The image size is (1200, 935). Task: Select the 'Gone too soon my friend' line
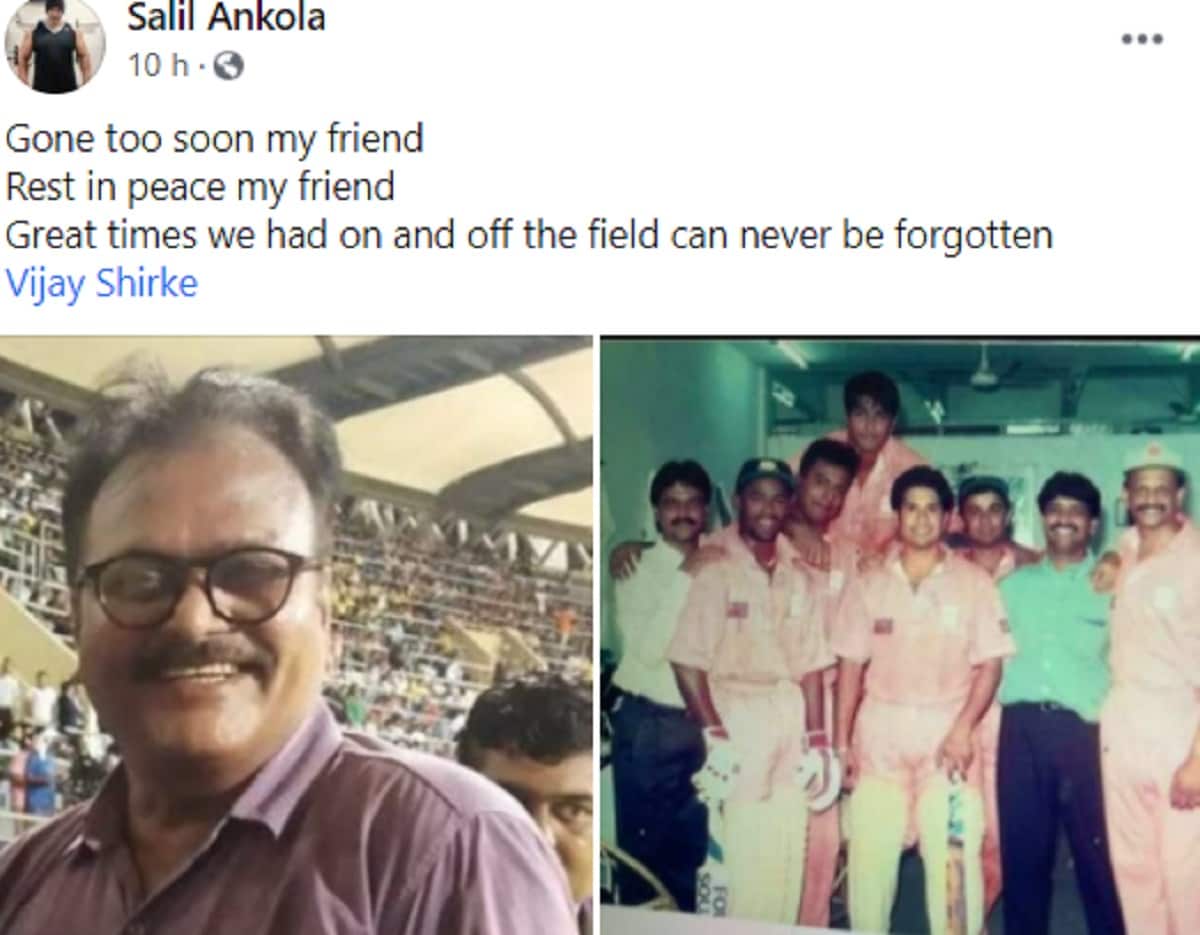[x=214, y=138]
